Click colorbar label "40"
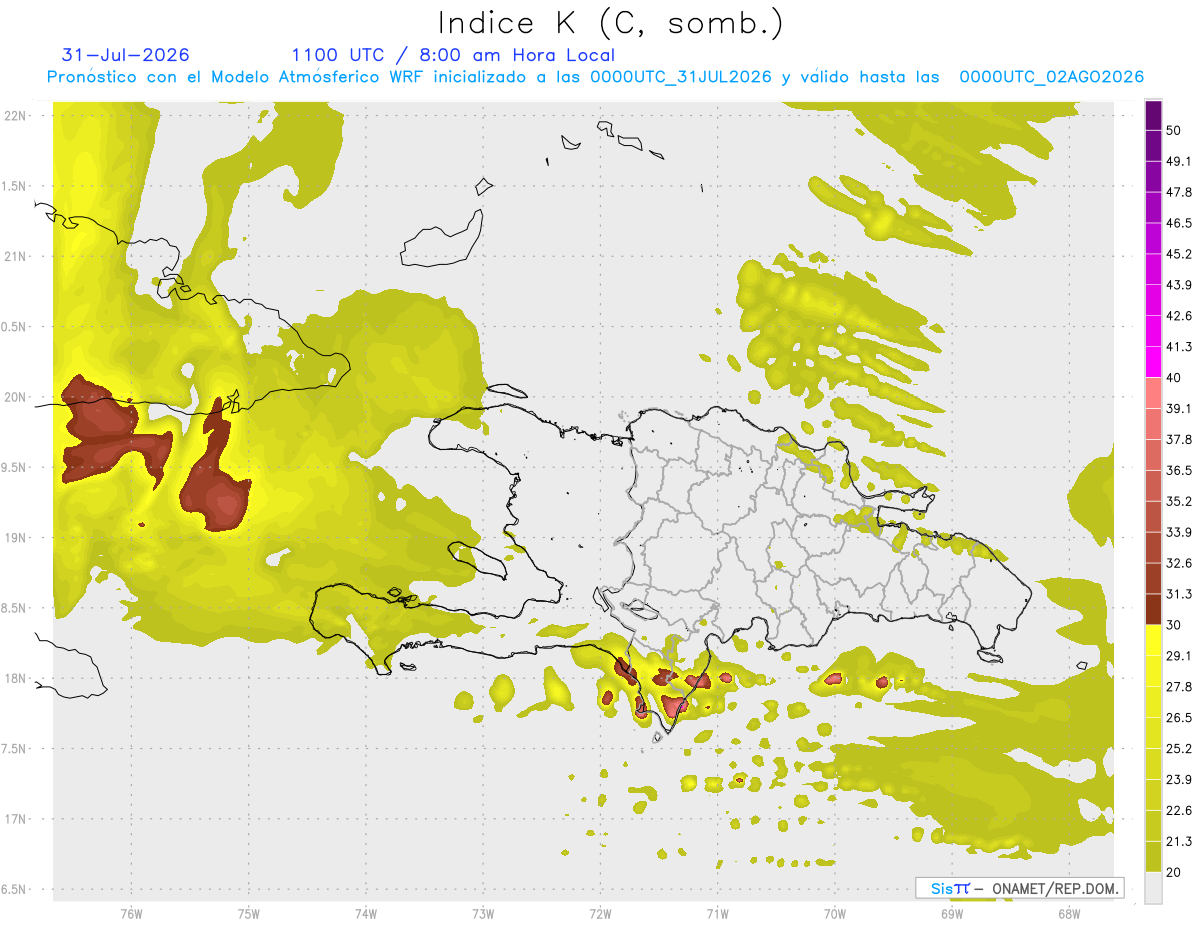1200x927 pixels. 1174,378
